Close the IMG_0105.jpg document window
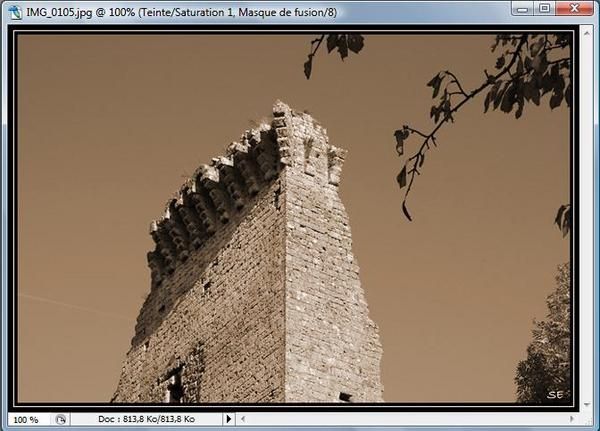This screenshot has width=600, height=431. point(574,8)
